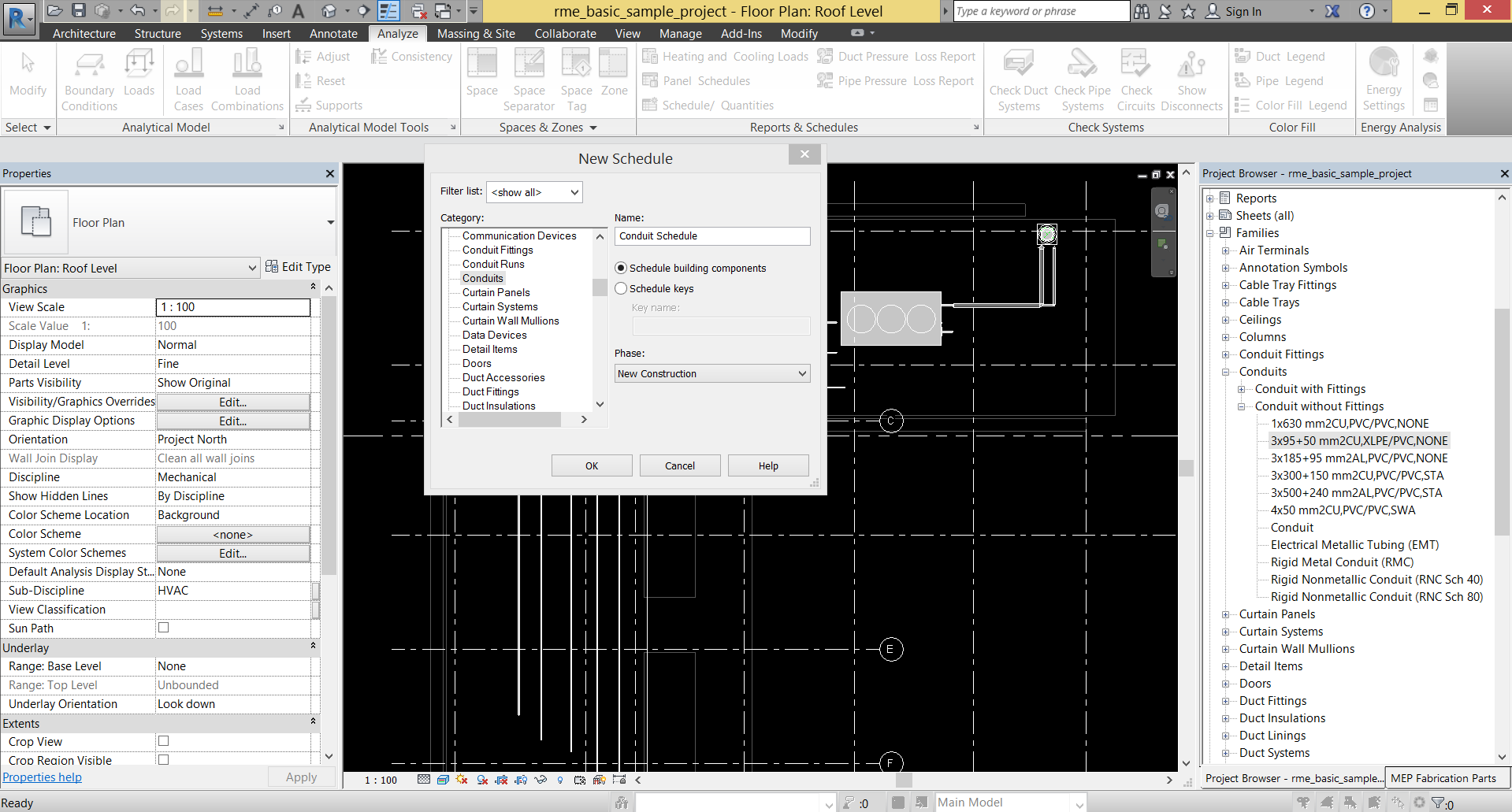
Task: Toggle the Sun Path checkbox
Action: [164, 628]
